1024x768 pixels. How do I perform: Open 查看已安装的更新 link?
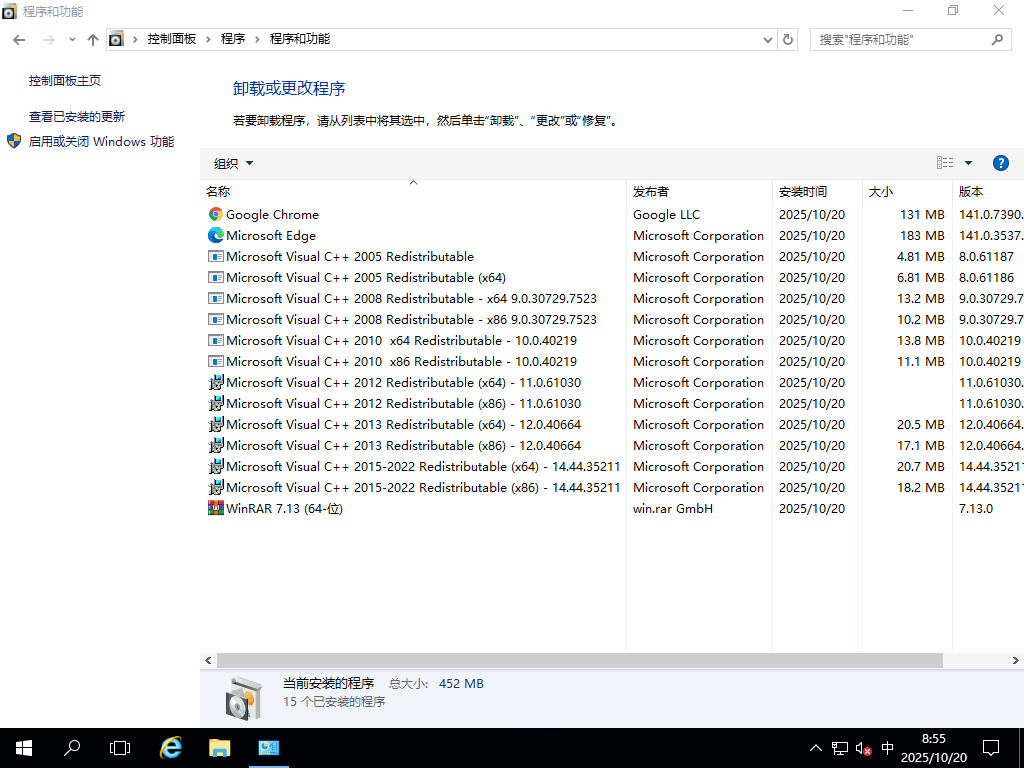point(78,116)
